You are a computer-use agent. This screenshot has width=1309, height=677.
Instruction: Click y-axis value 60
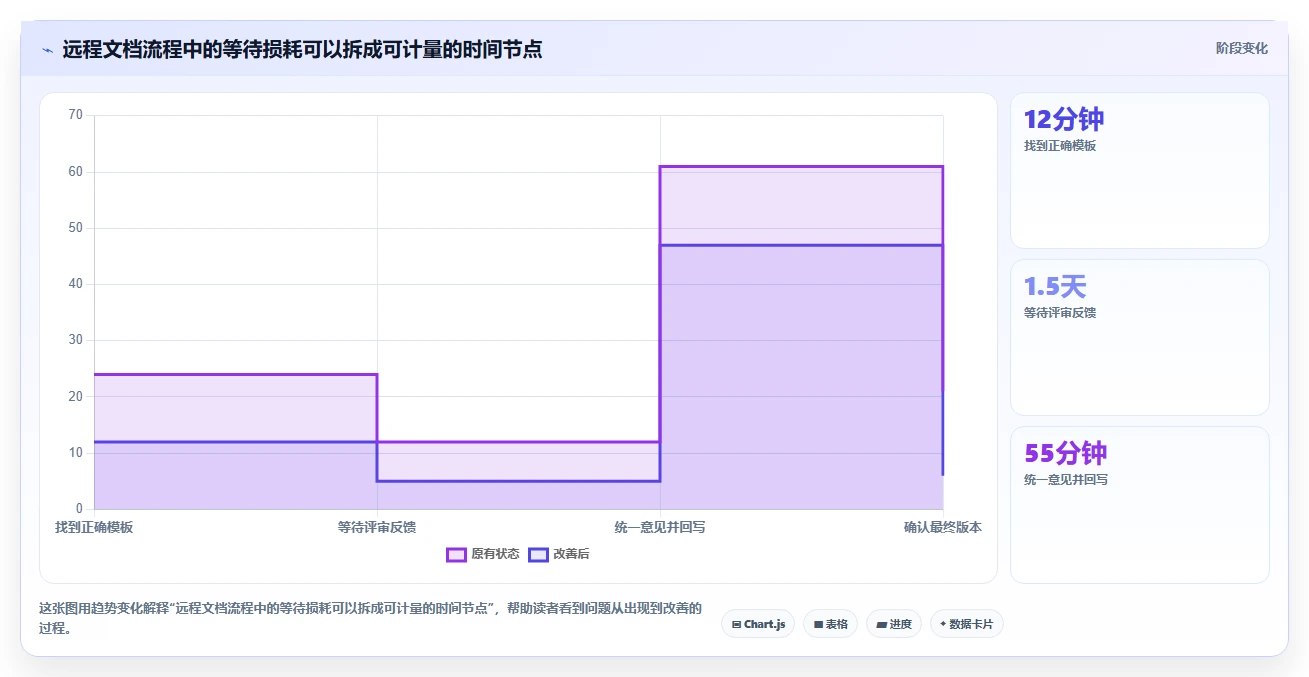tap(75, 171)
